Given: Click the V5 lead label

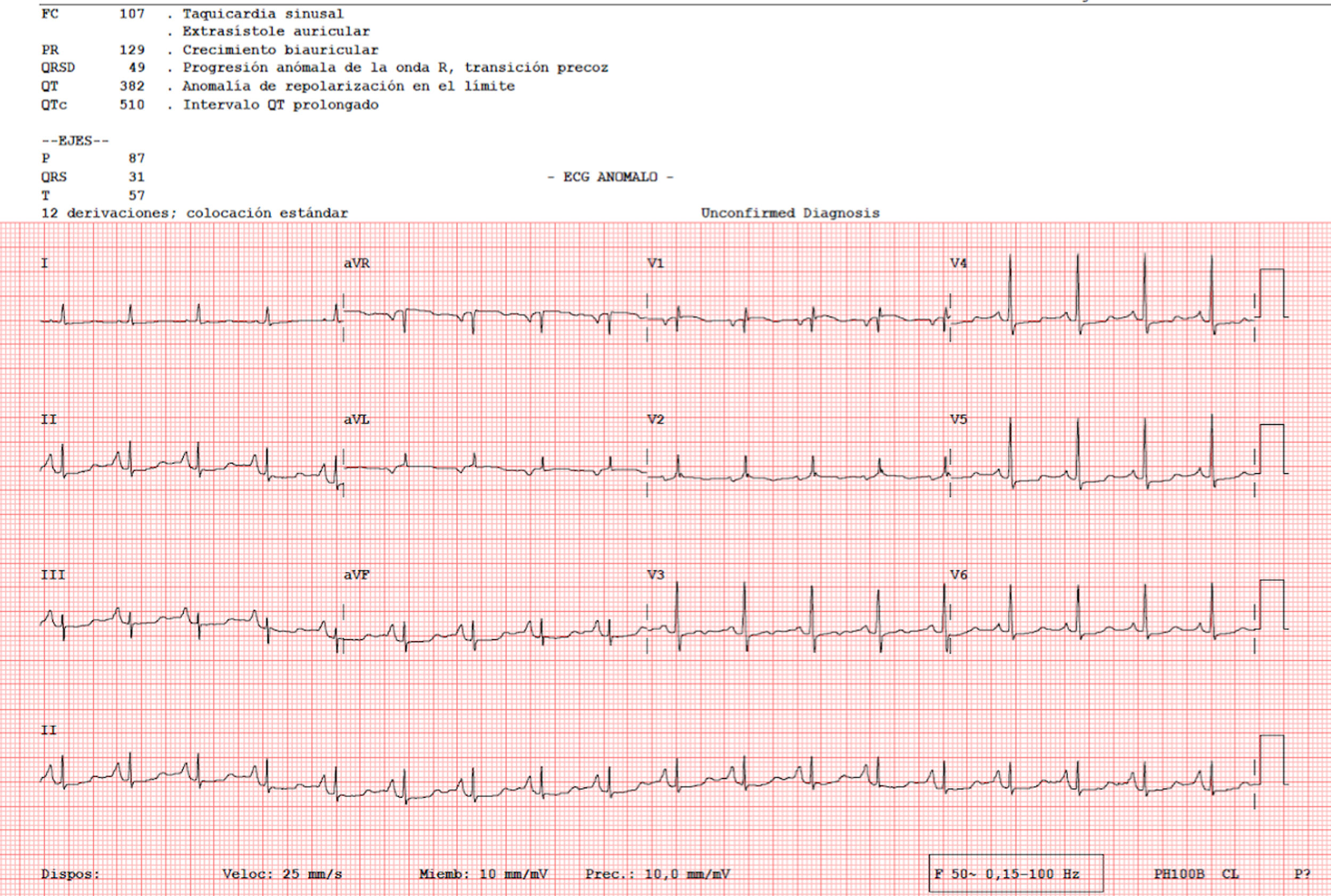Looking at the screenshot, I should 958,420.
